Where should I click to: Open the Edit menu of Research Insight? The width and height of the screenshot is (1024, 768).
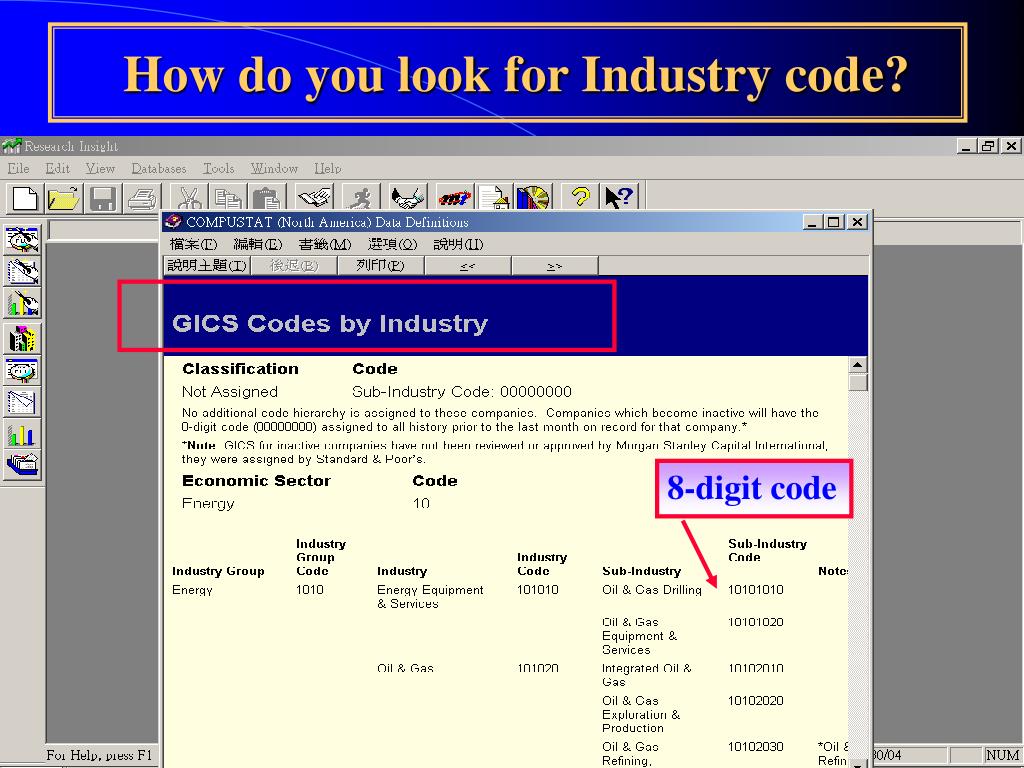[57, 168]
